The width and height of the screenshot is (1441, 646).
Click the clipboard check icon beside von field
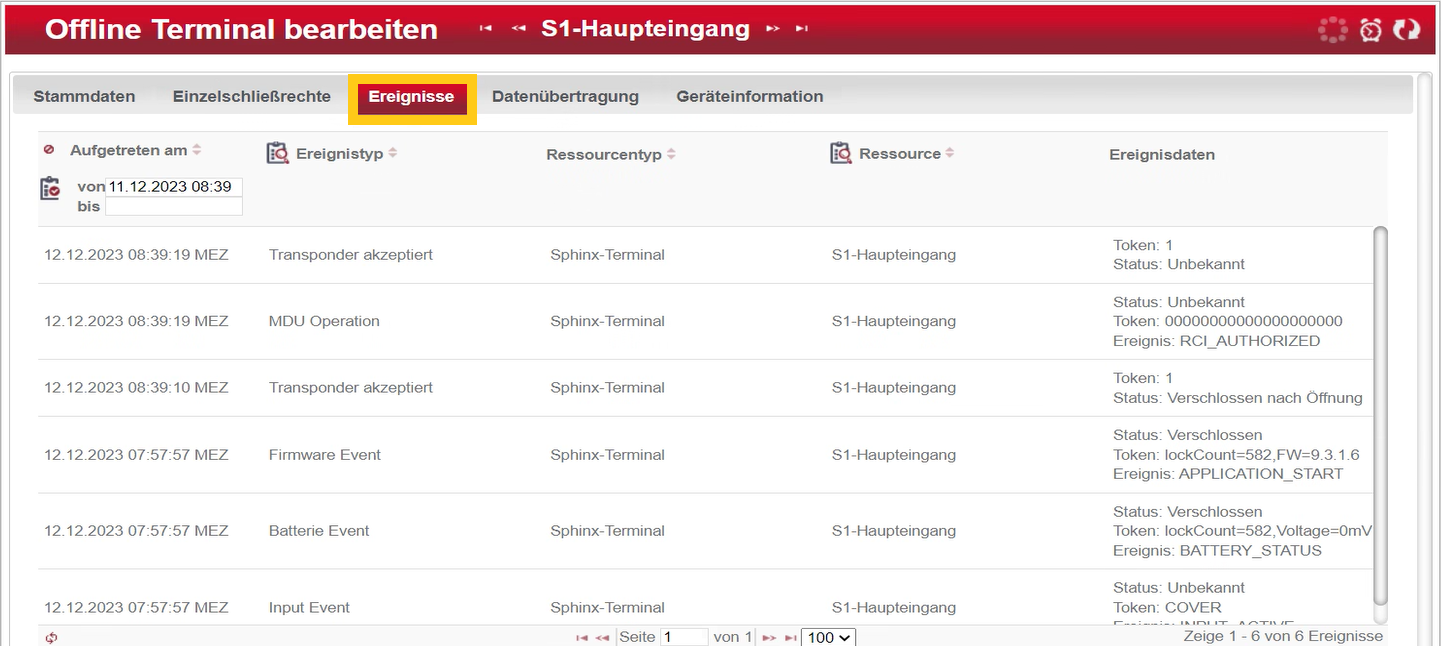[x=50, y=188]
